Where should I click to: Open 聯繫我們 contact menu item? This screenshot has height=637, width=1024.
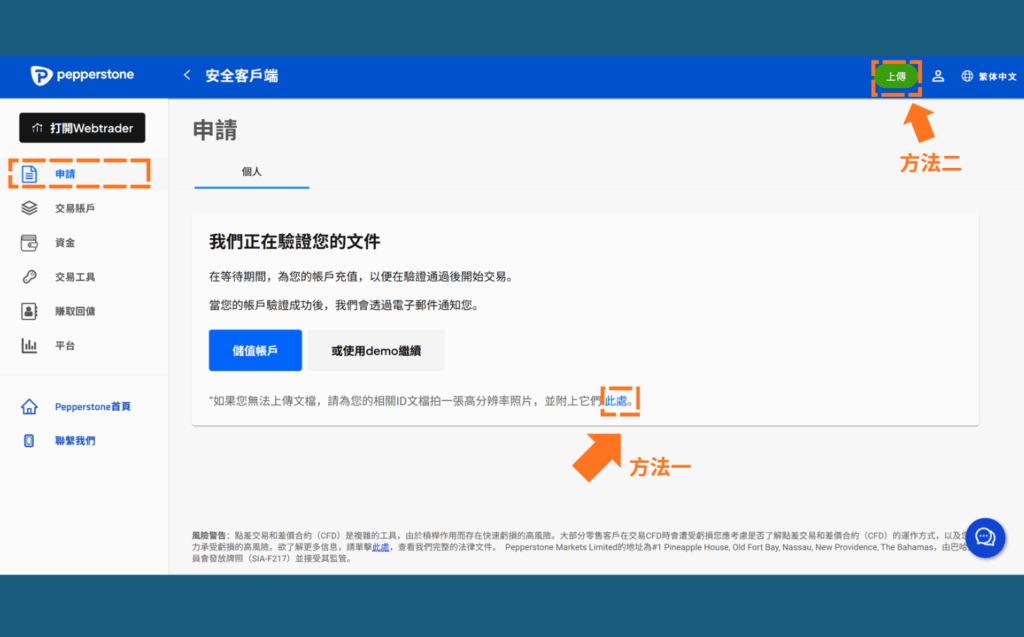click(75, 441)
